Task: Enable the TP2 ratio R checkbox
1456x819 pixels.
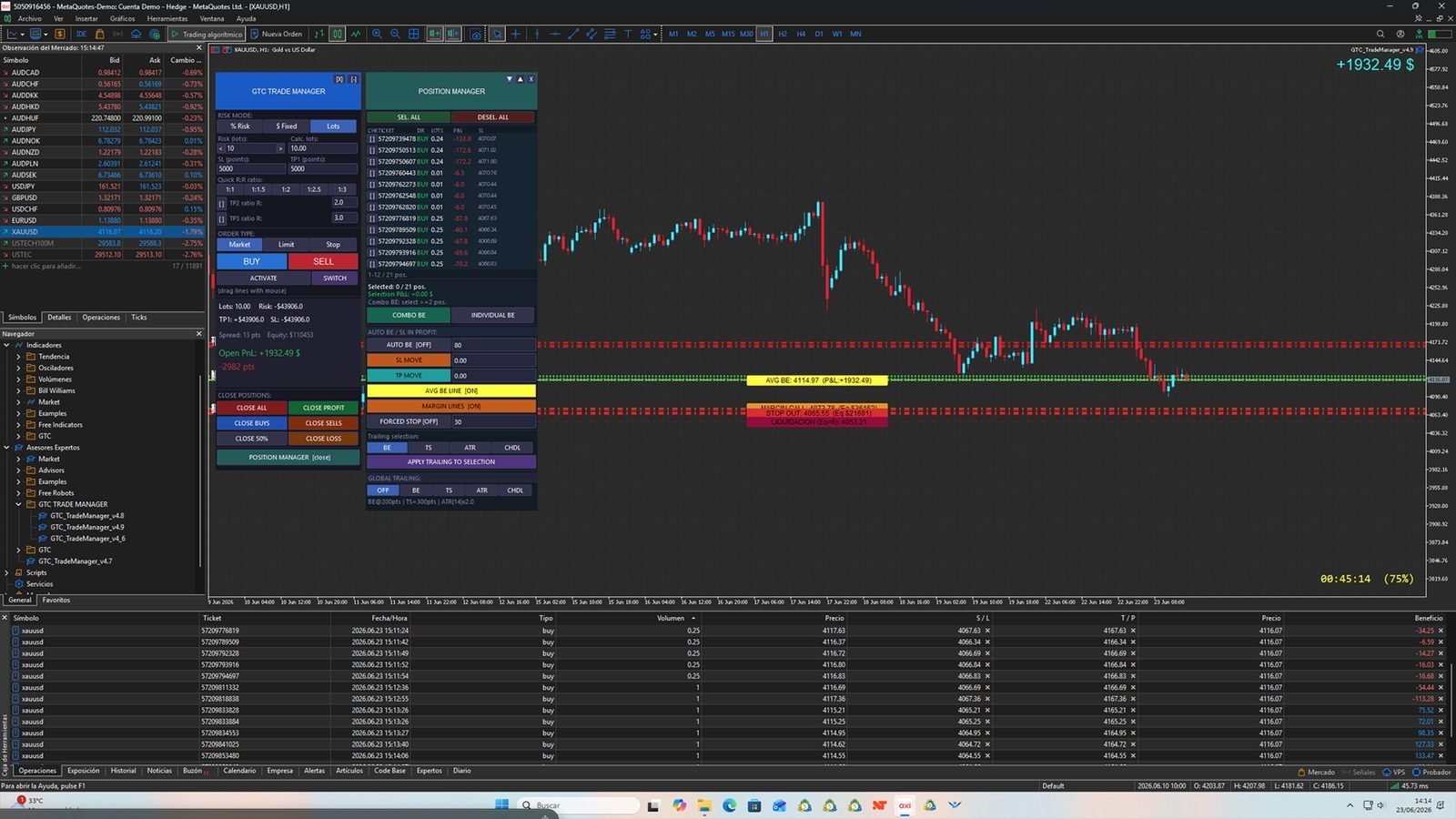Action: [x=222, y=203]
